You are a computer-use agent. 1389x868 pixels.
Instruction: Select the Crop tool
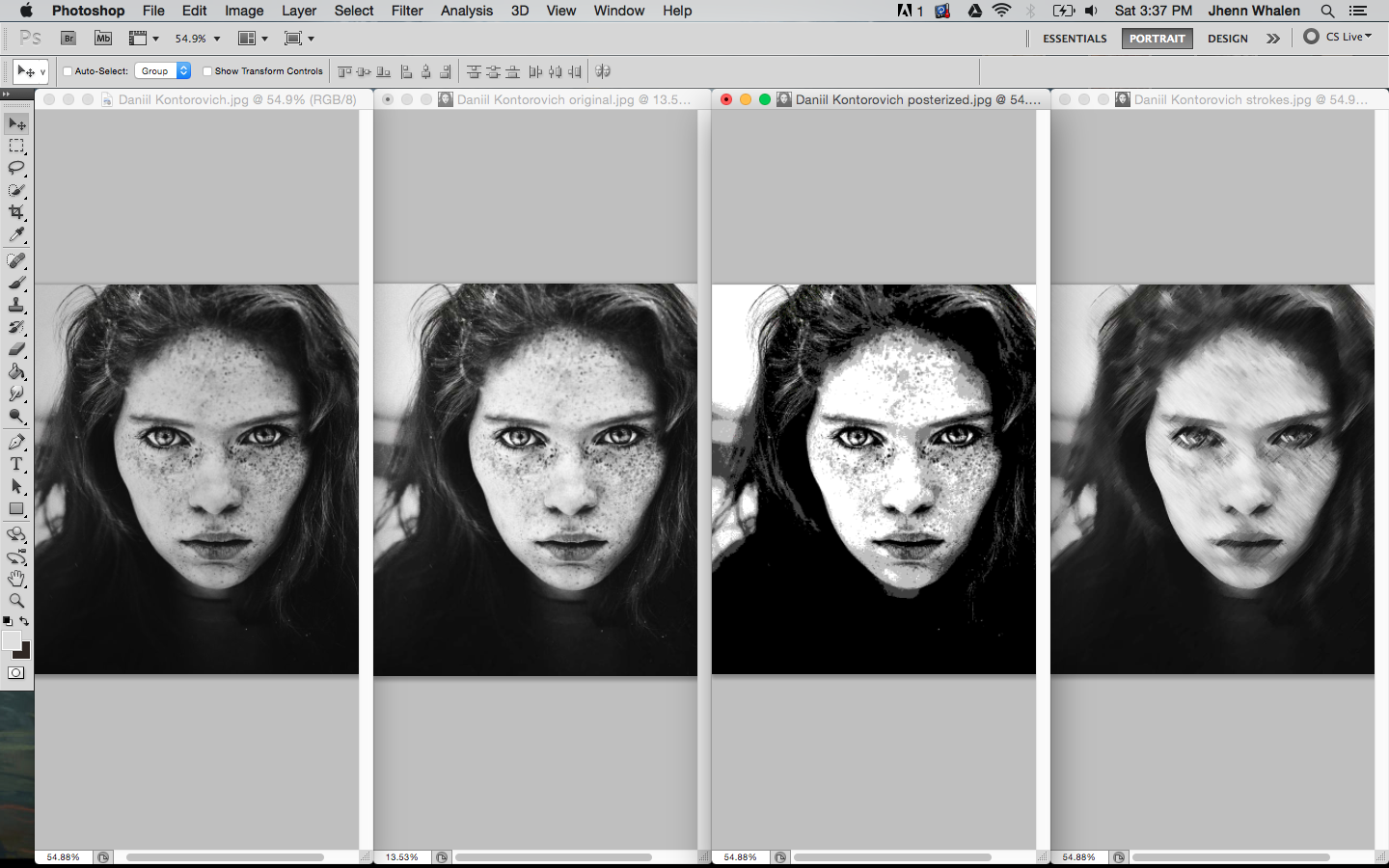pyautogui.click(x=16, y=212)
